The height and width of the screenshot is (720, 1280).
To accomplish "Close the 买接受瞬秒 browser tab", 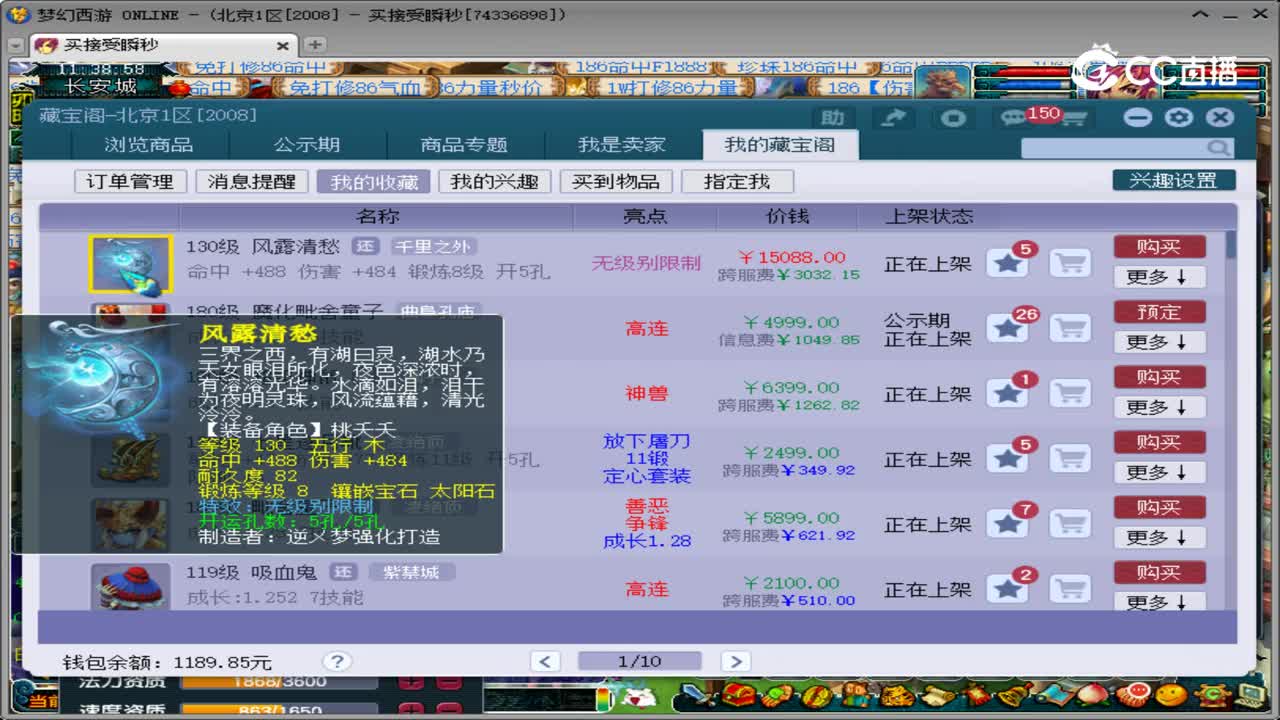I will [283, 46].
